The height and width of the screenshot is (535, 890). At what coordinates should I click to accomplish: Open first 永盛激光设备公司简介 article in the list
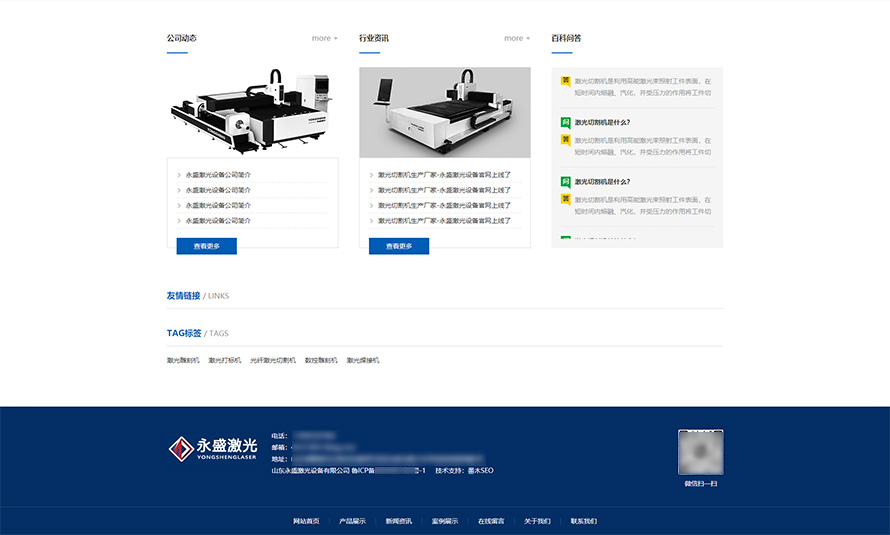(x=218, y=175)
